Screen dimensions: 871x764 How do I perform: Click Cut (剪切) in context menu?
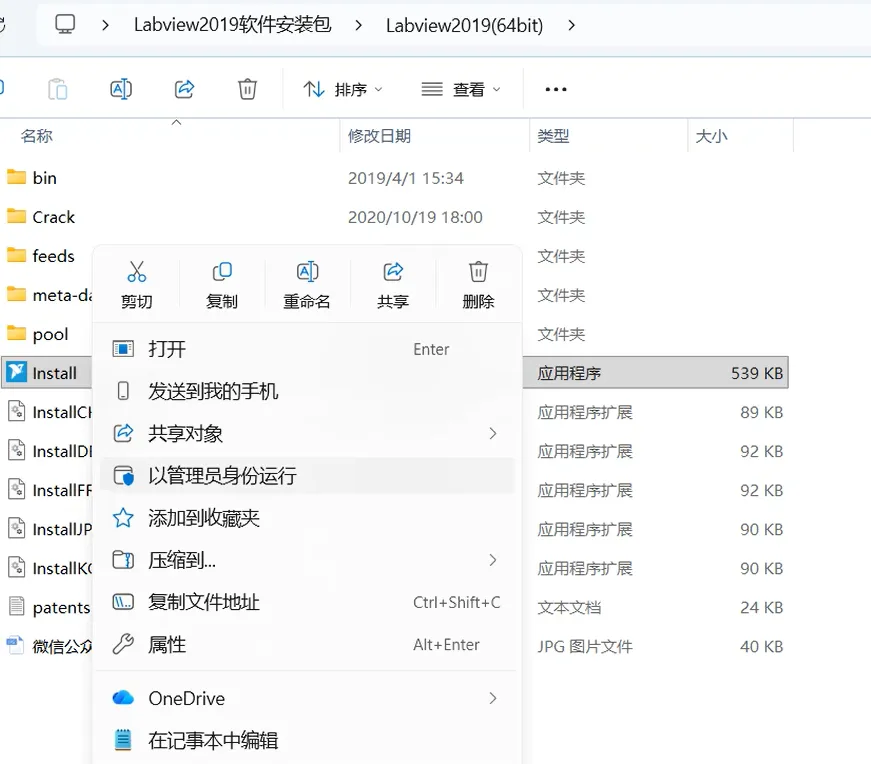tap(137, 285)
